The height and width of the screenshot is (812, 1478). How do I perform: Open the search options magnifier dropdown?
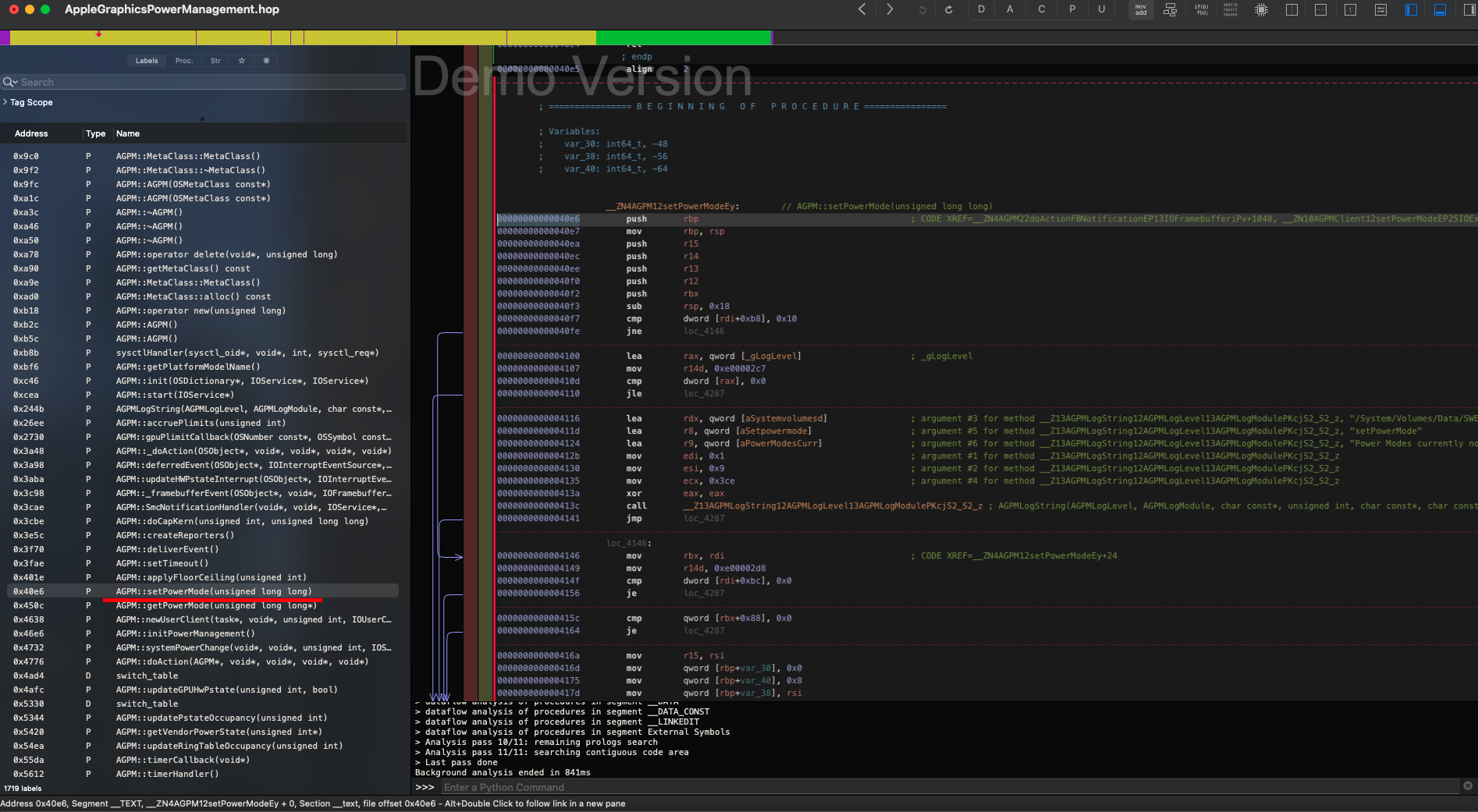(x=10, y=82)
